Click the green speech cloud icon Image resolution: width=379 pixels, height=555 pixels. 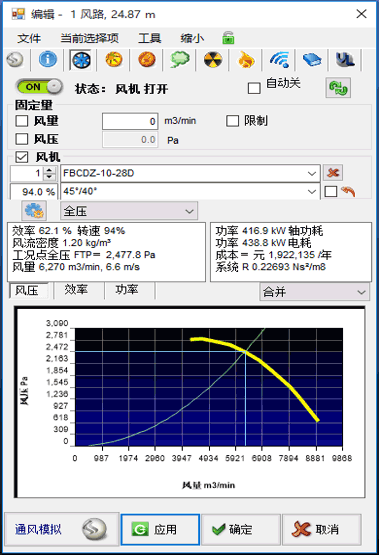[x=180, y=59]
